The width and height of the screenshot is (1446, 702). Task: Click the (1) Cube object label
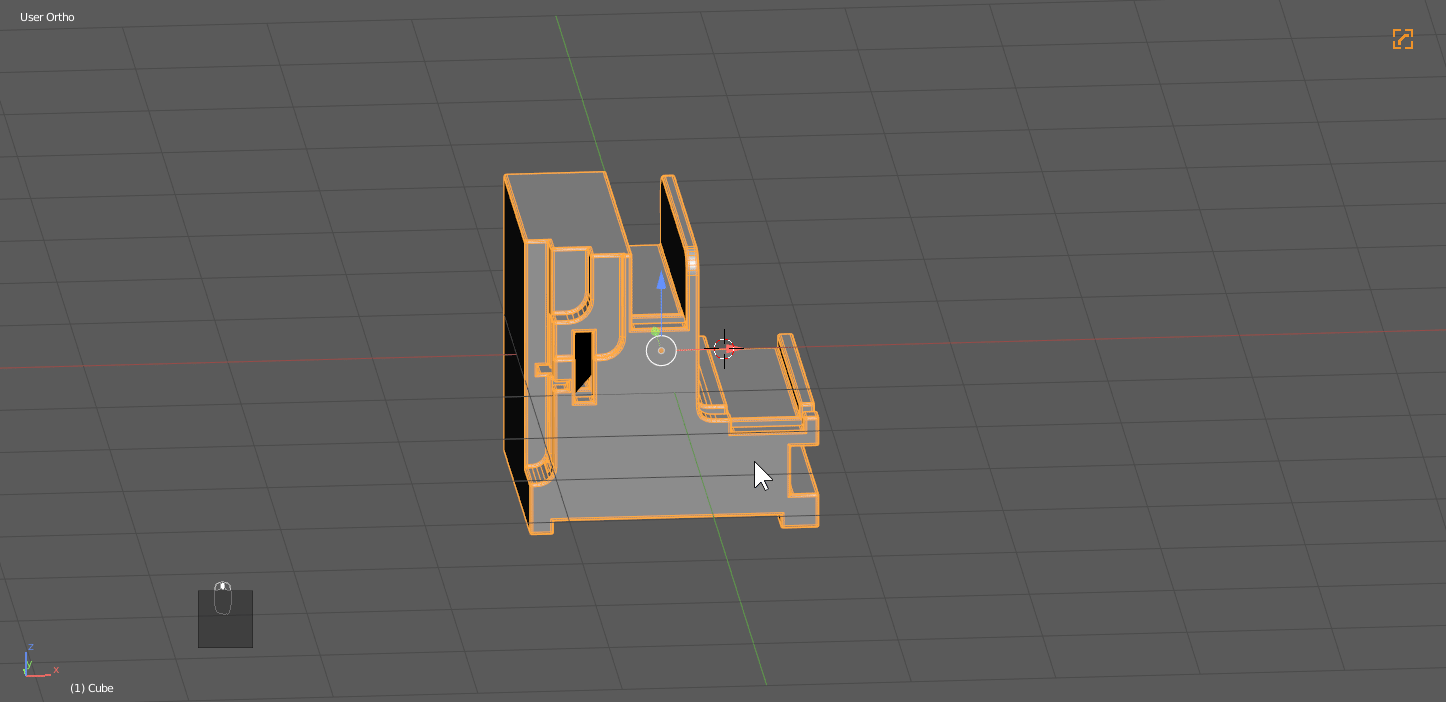[91, 688]
